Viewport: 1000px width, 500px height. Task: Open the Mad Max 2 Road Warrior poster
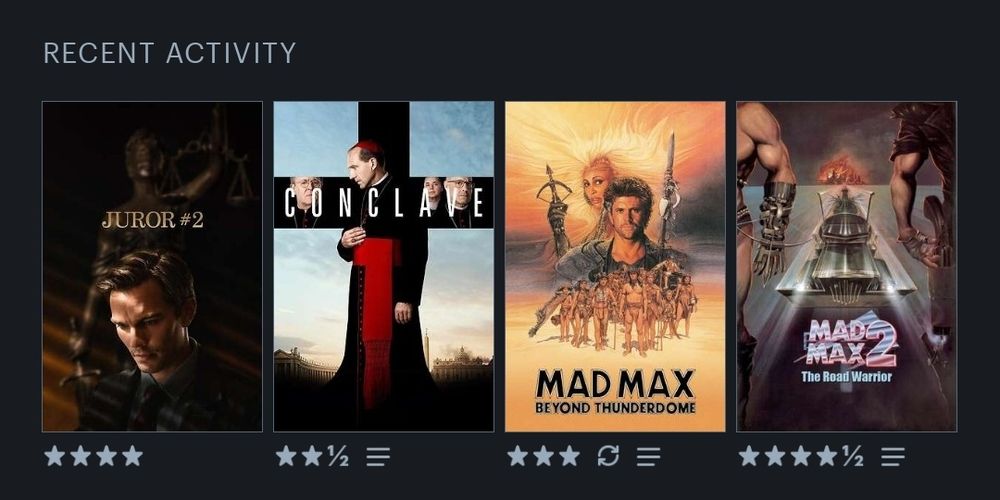coord(847,267)
